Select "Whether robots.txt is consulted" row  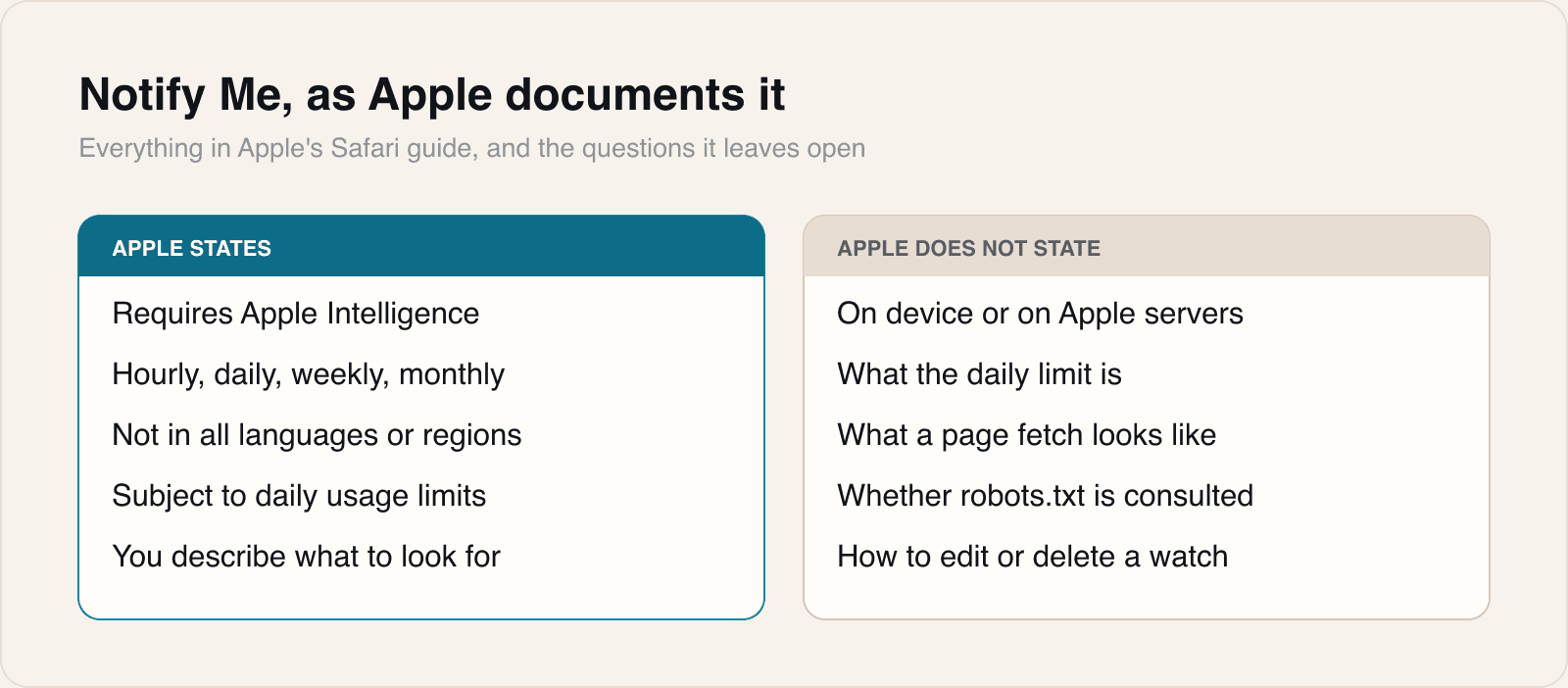(x=1045, y=496)
